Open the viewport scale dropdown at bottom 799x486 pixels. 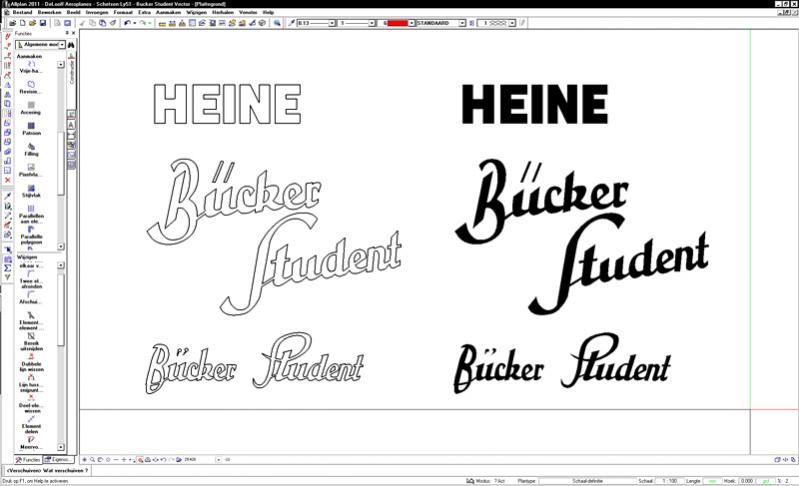point(219,460)
